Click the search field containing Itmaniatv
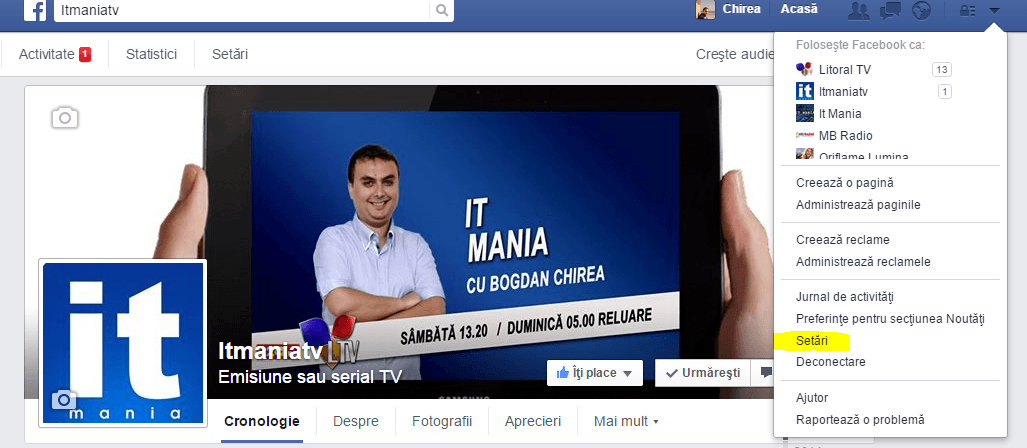Screen dimensions: 1027x448 (x=240, y=11)
